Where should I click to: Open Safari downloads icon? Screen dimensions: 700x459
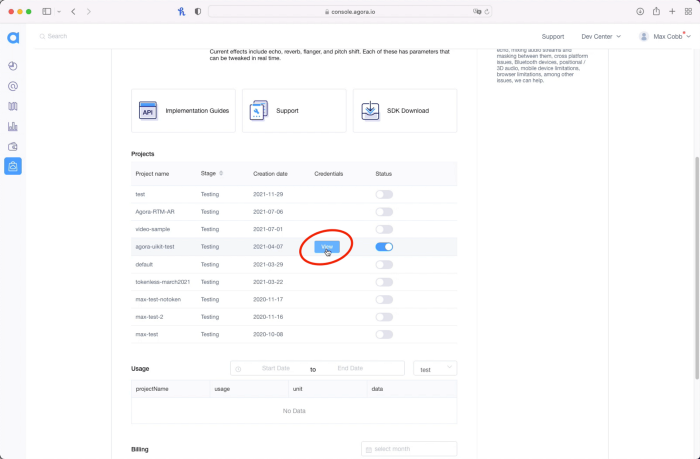(x=640, y=12)
